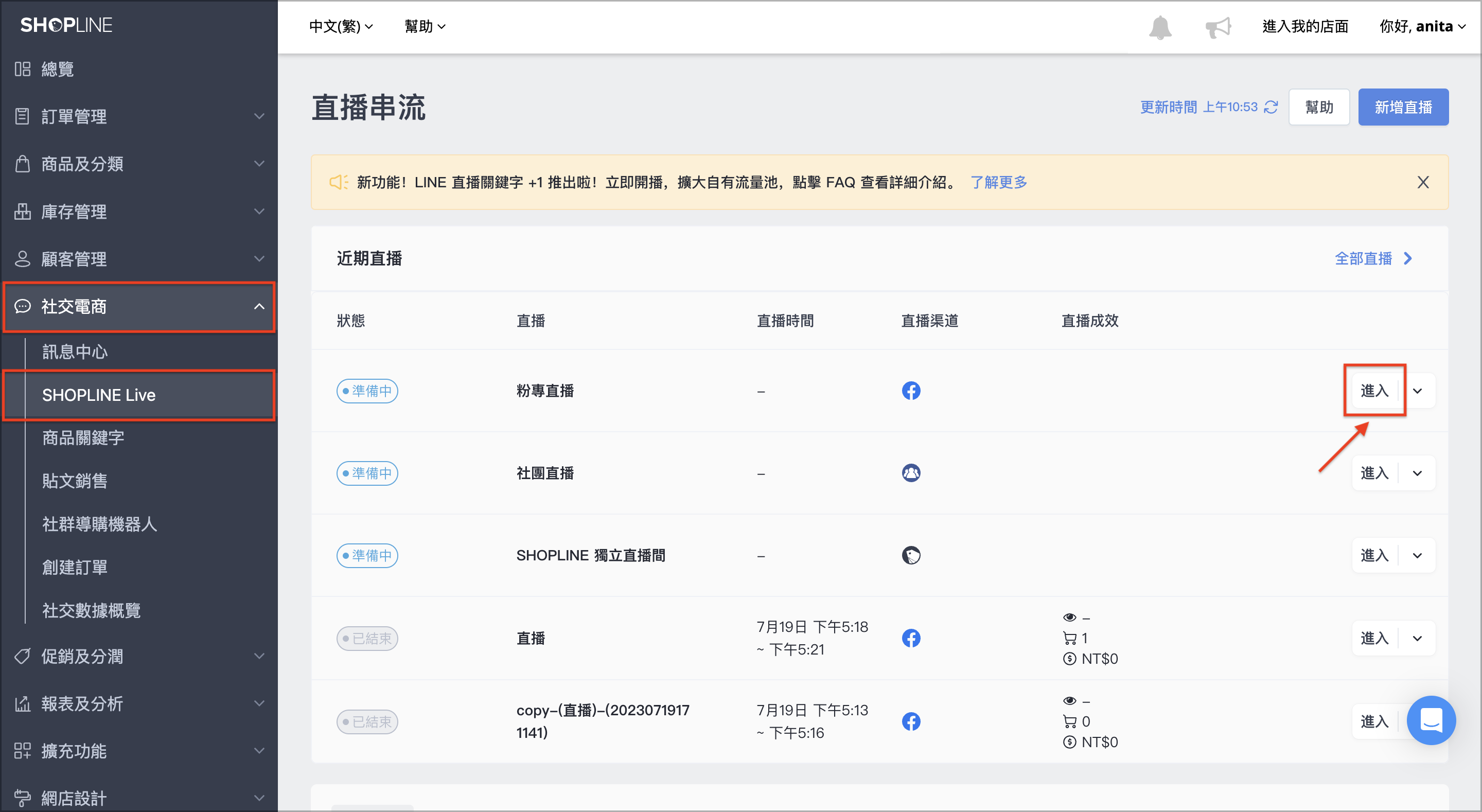
Task: Open the chat support bubble
Action: pyautogui.click(x=1431, y=720)
